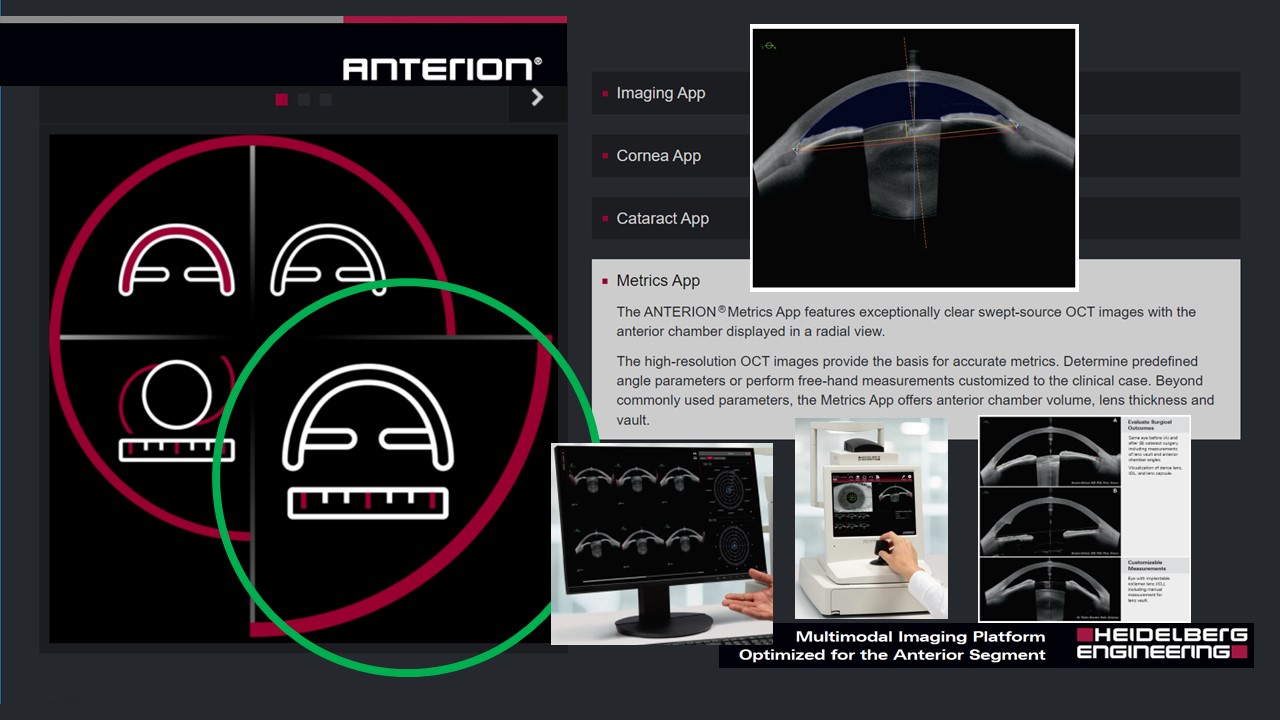This screenshot has width=1280, height=720.
Task: Open the monitor with OCT scans photo
Action: click(x=662, y=544)
